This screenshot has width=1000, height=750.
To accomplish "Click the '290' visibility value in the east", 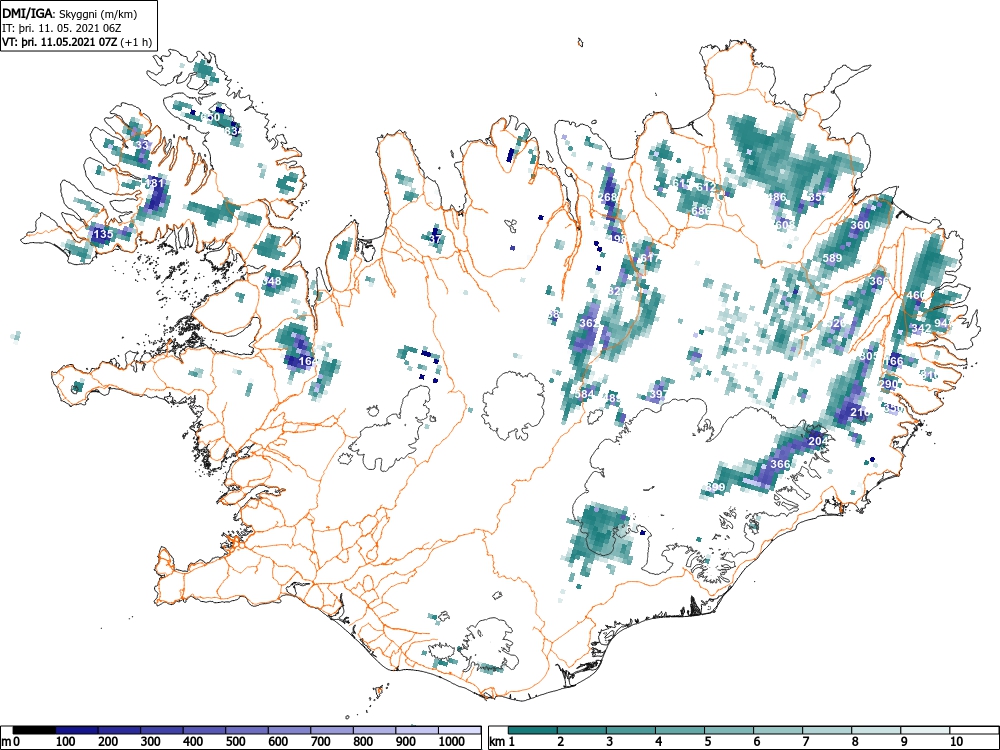I will 889,384.
